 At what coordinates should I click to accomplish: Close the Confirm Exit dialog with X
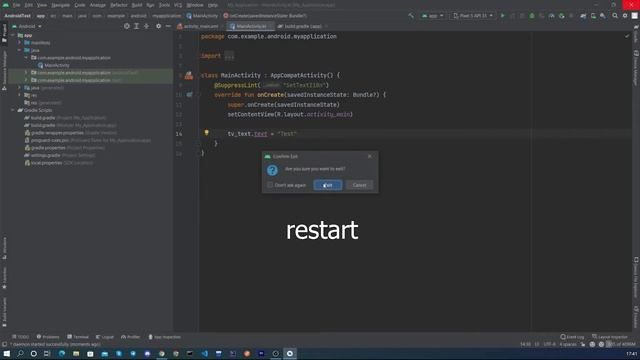[x=370, y=156]
